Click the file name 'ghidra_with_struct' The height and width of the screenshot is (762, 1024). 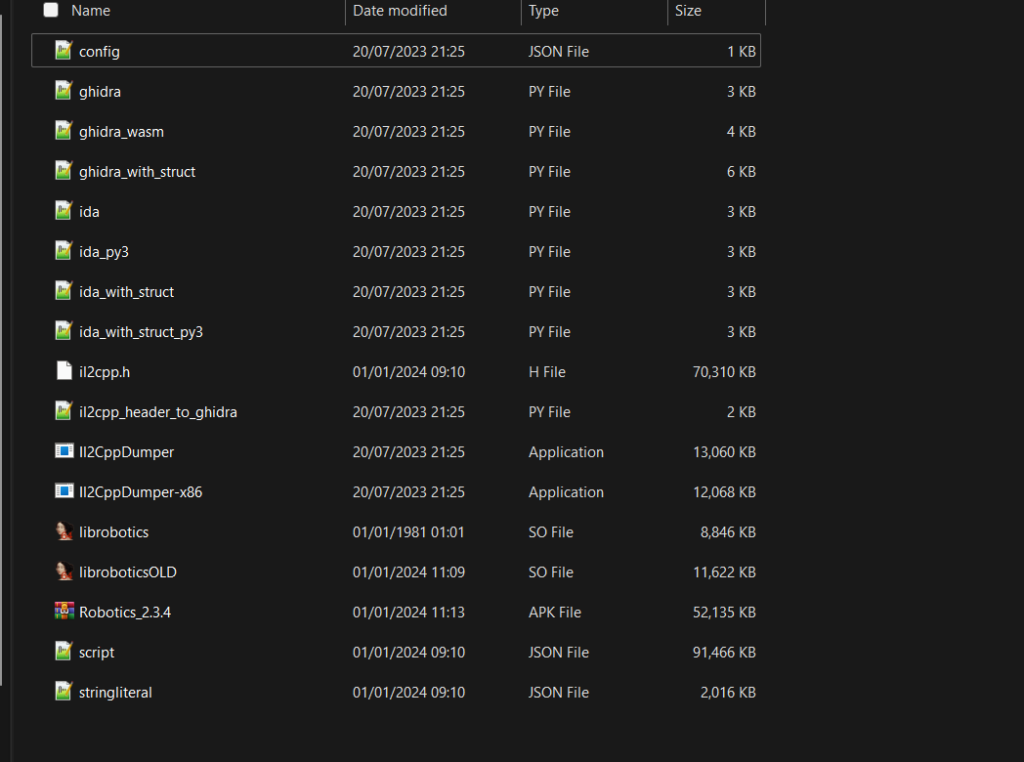point(137,172)
